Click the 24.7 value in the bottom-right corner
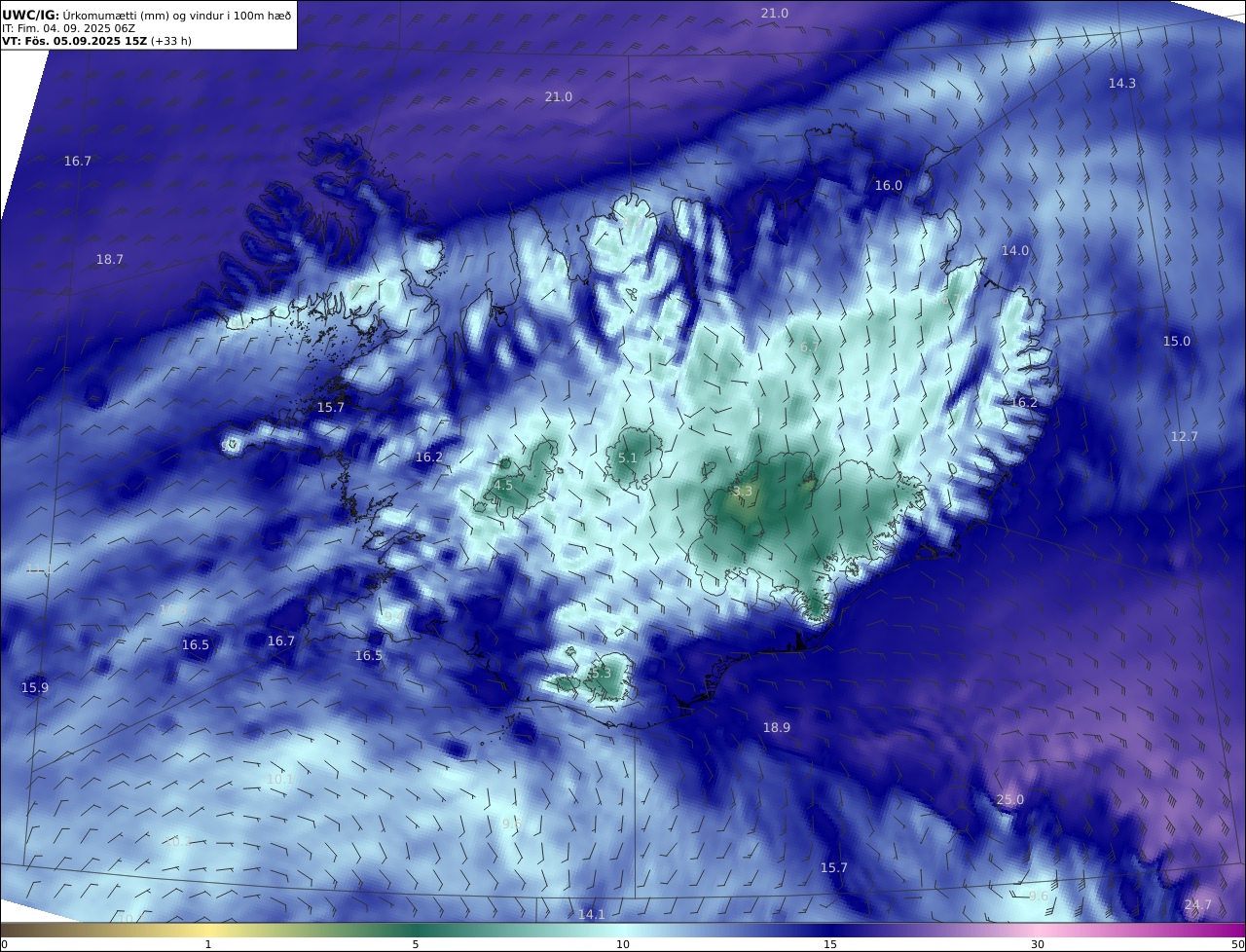 (1198, 905)
